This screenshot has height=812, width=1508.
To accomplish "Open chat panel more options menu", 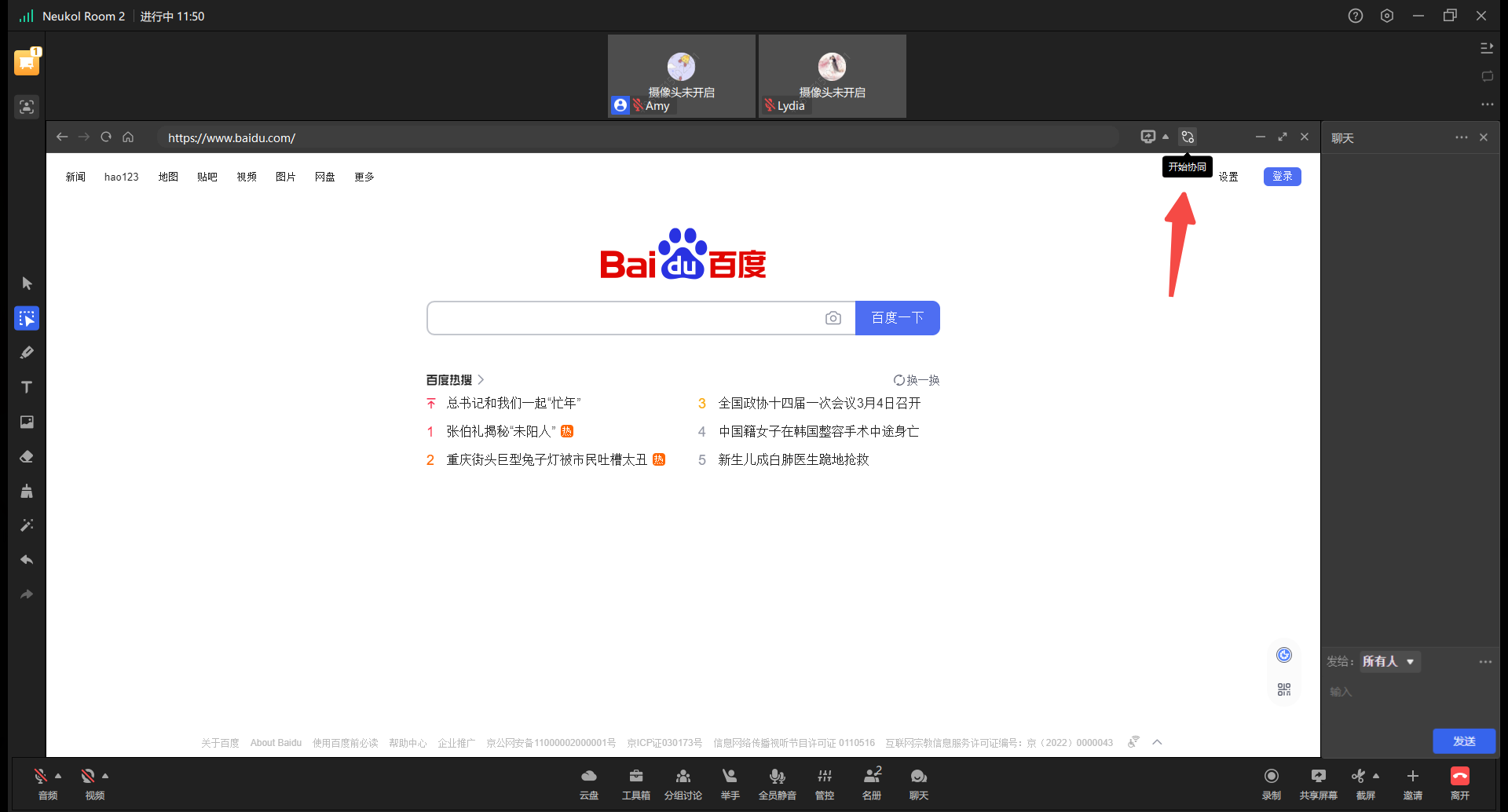I will tap(1462, 137).
